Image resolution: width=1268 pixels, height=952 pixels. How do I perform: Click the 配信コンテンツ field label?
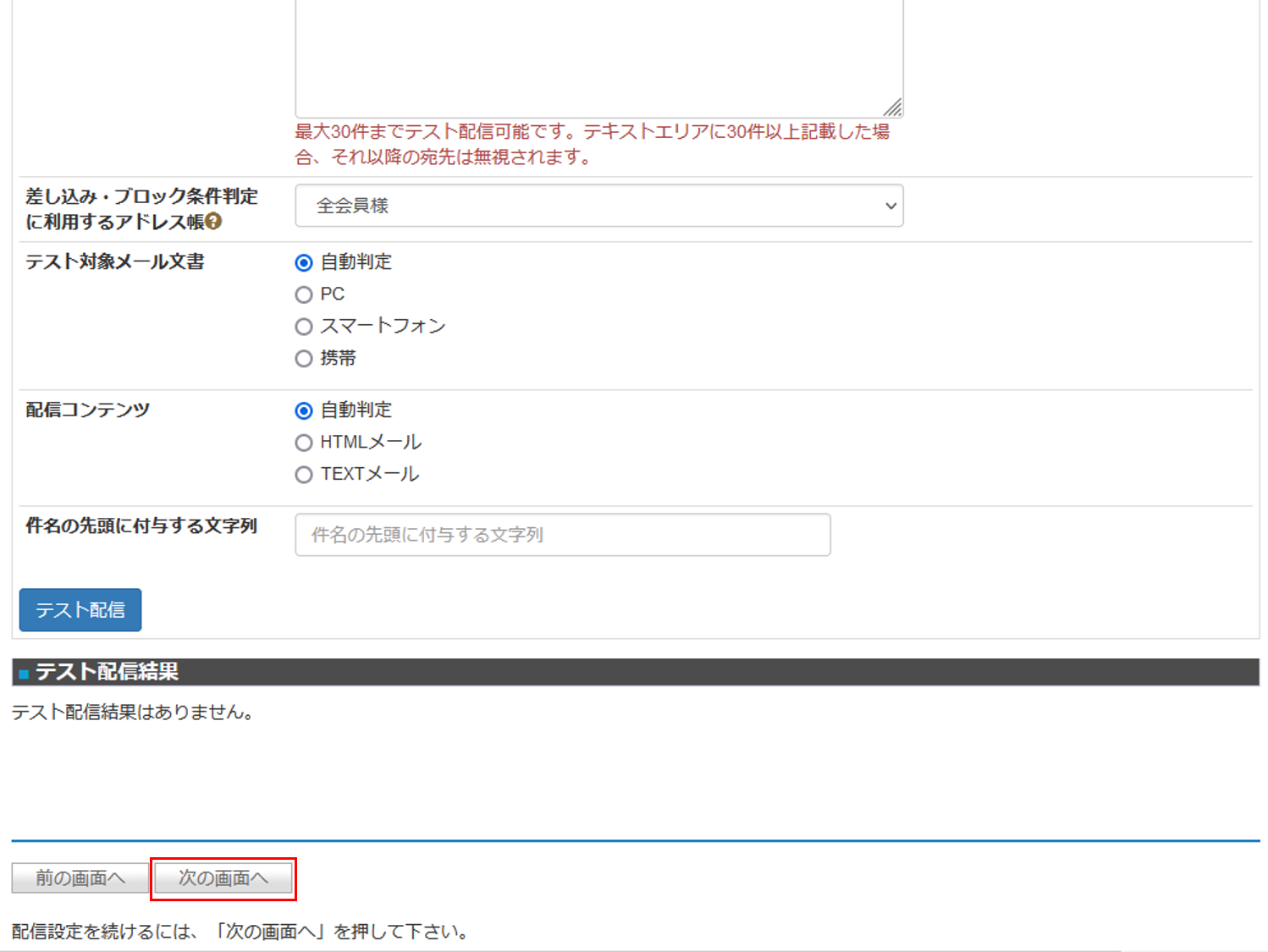(x=88, y=410)
